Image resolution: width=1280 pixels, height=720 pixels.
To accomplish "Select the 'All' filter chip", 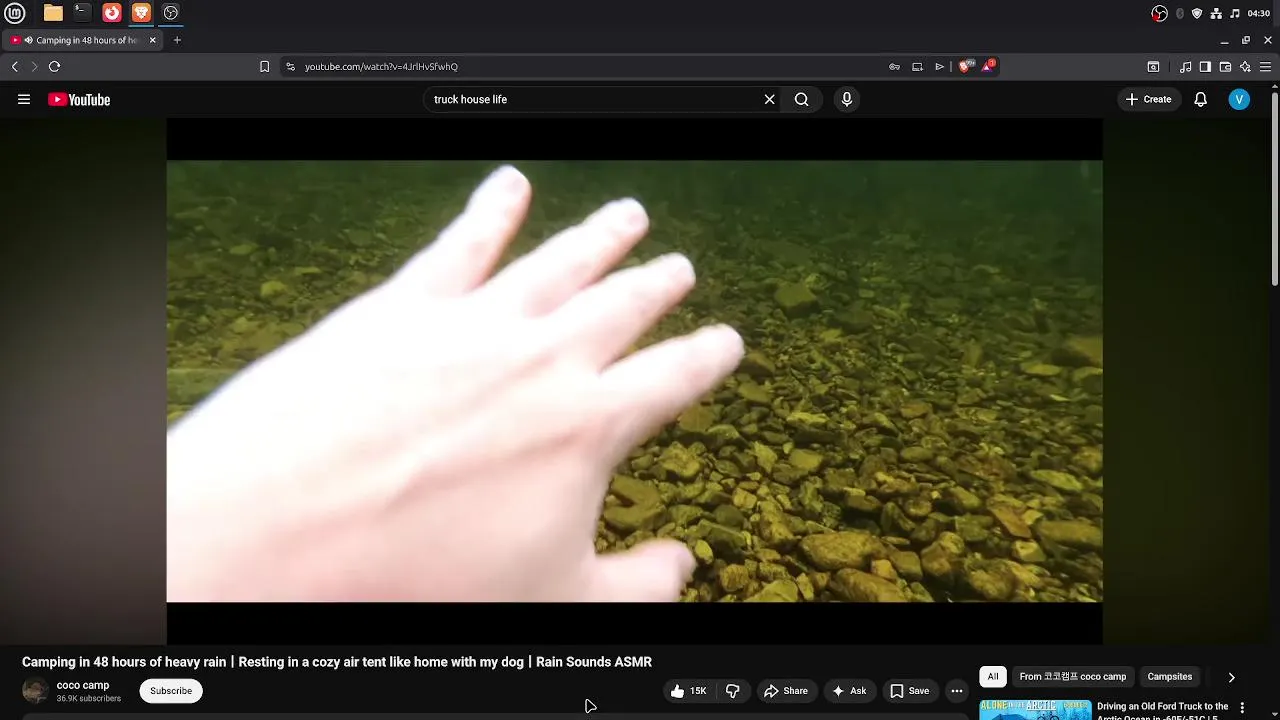I will [x=993, y=677].
